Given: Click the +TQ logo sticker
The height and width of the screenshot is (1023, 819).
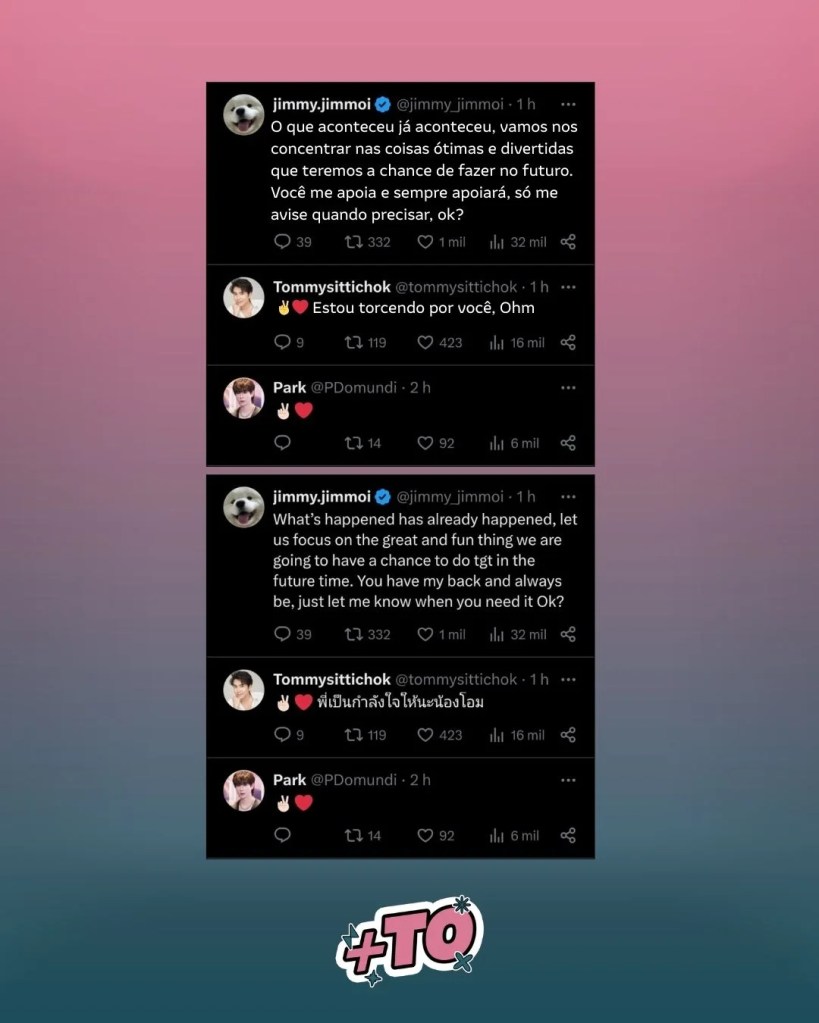Looking at the screenshot, I should [x=410, y=940].
